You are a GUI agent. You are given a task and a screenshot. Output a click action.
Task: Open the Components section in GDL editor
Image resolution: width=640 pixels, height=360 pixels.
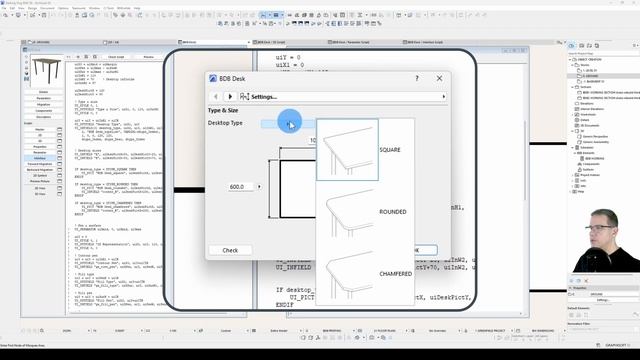44,111
